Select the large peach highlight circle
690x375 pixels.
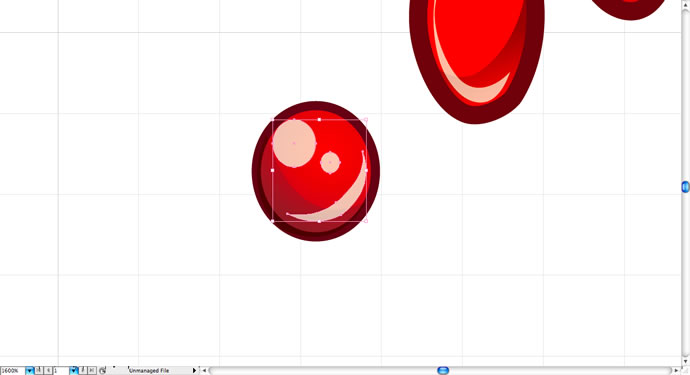(294, 143)
